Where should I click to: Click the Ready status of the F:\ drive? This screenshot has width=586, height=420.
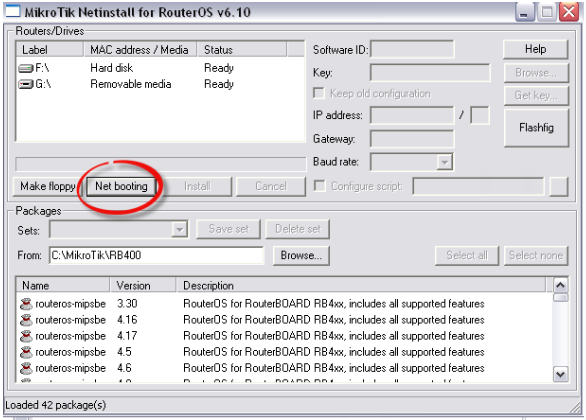point(219,68)
